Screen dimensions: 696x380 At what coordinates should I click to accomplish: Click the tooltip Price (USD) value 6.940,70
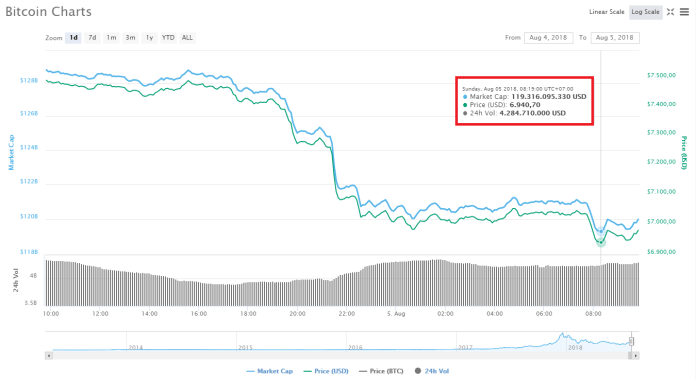tap(525, 105)
